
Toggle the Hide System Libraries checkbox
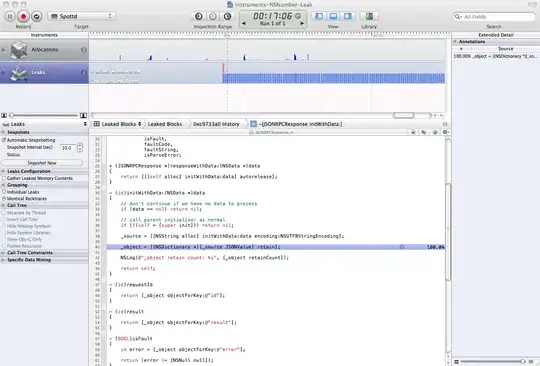[4, 233]
